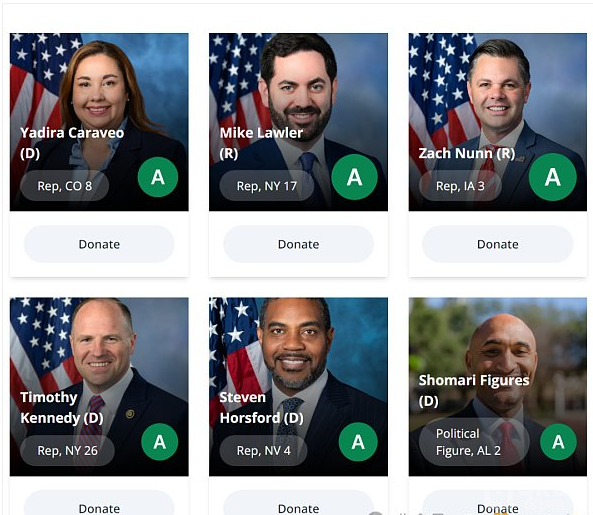Donate to Zach Nunn
593x515 pixels.
(x=498, y=244)
